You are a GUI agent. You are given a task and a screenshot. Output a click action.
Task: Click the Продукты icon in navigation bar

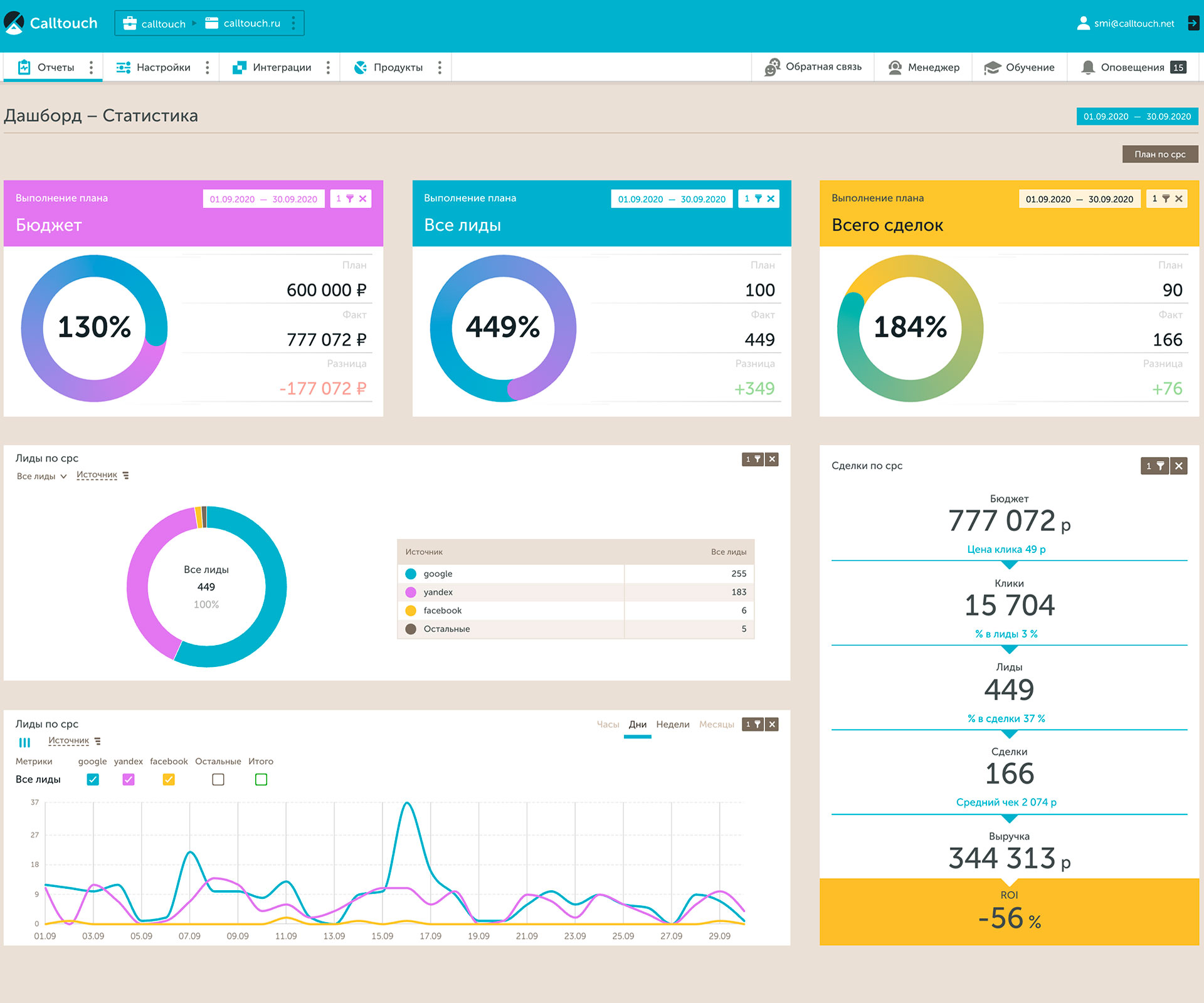coord(359,67)
